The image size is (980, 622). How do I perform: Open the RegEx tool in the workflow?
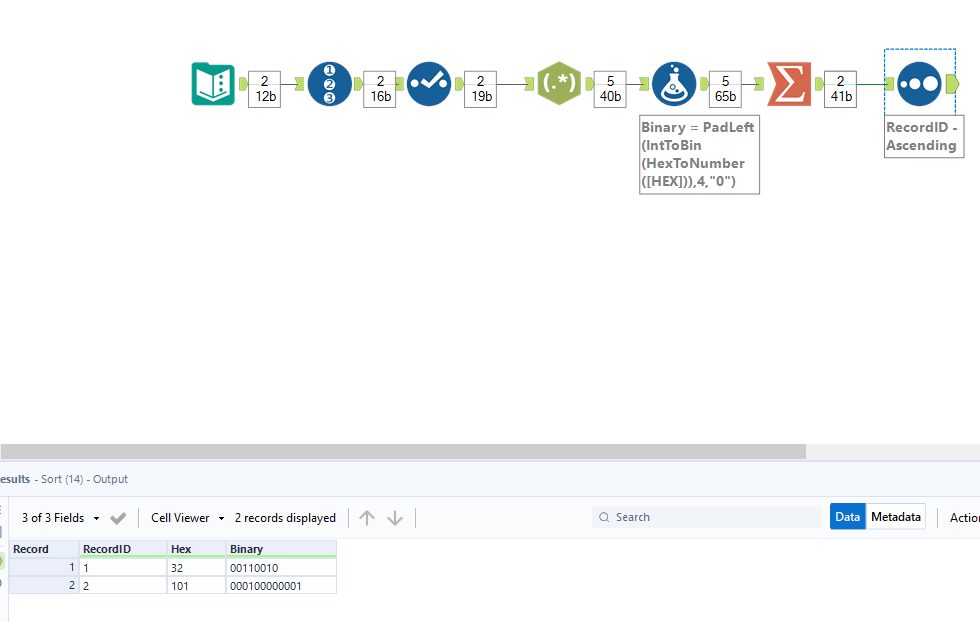point(559,83)
